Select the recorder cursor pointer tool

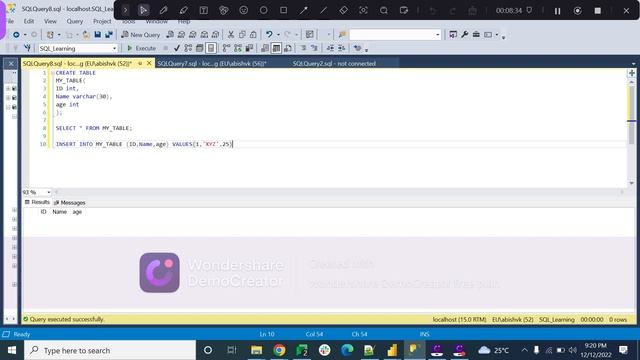(143, 10)
